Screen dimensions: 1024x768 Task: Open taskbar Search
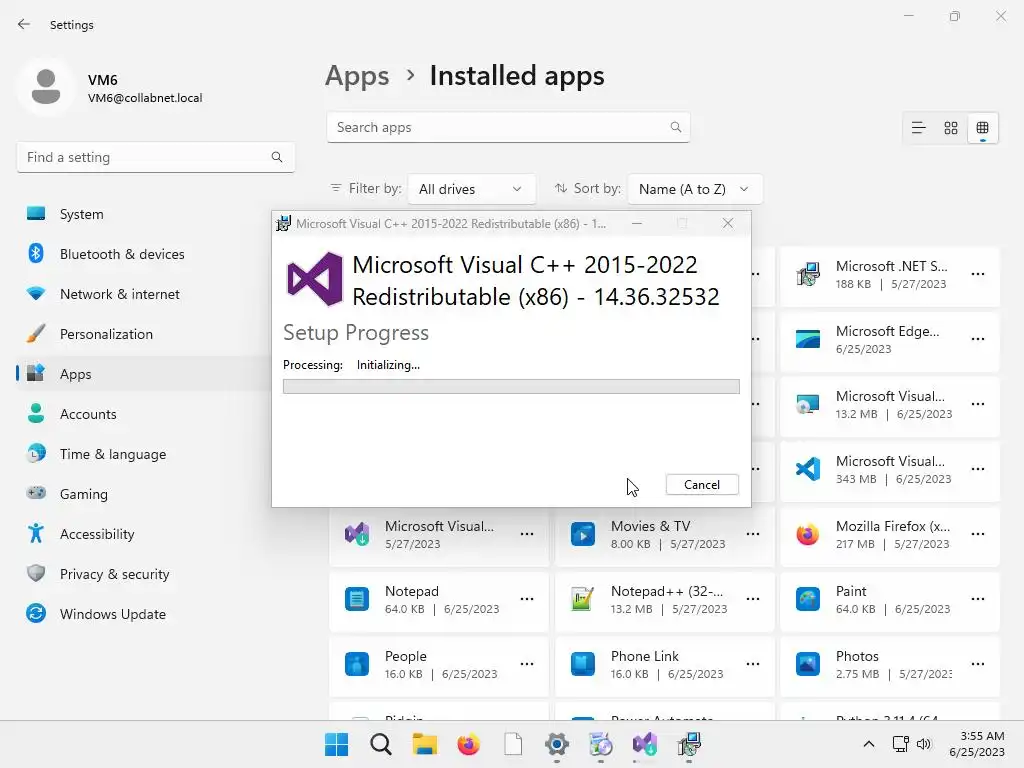pos(381,744)
